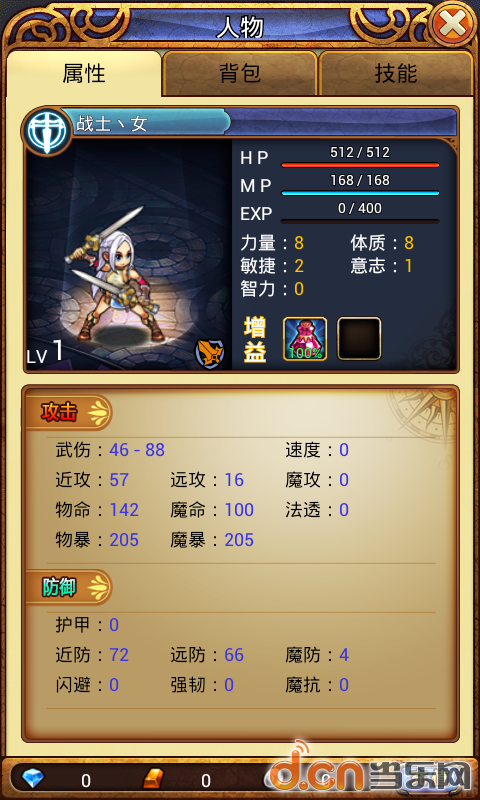The width and height of the screenshot is (480, 800).
Task: Select the 属性 tab
Action: pos(84,73)
